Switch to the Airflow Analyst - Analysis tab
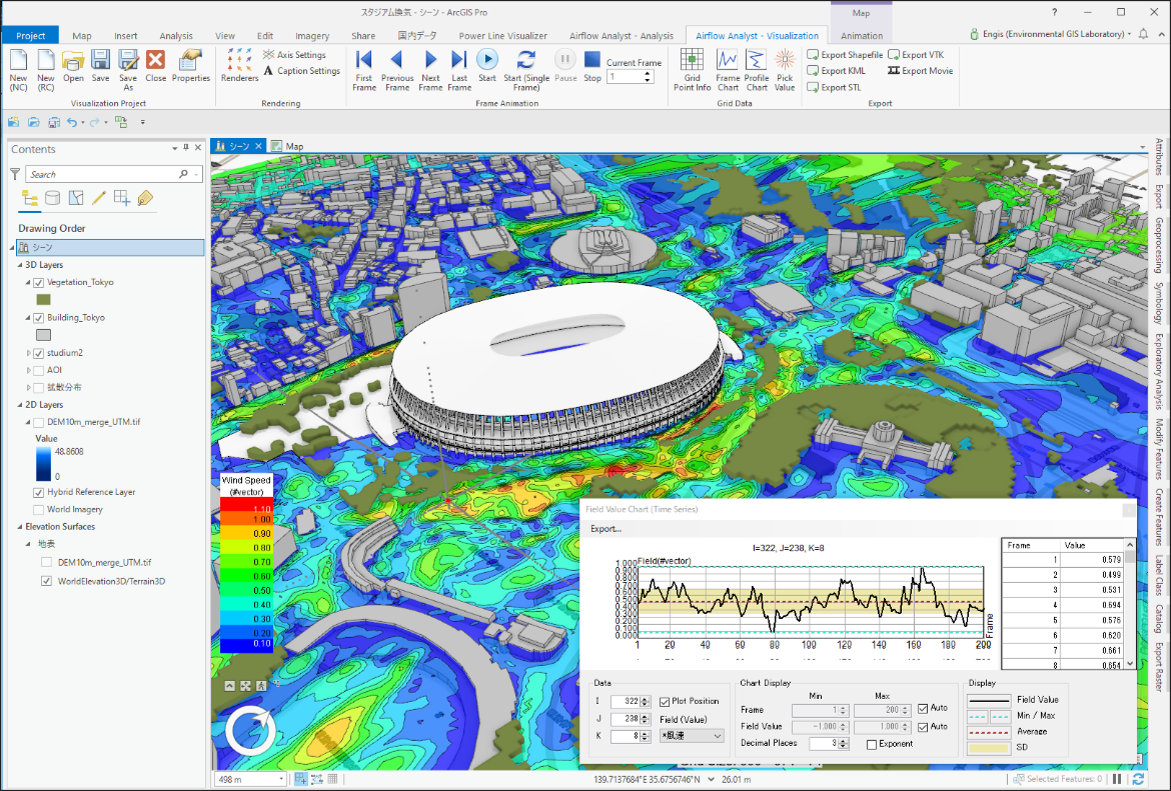The width and height of the screenshot is (1171, 791). tap(620, 35)
